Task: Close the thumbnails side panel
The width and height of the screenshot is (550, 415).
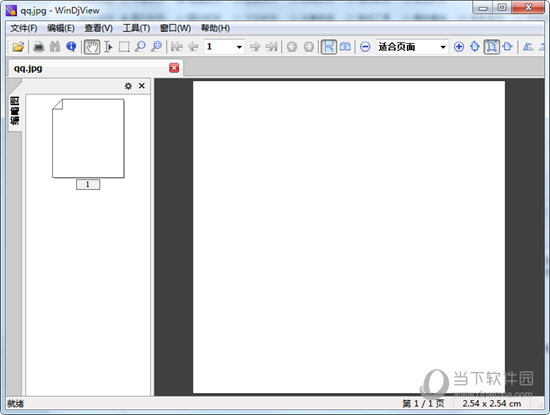Action: (x=142, y=86)
